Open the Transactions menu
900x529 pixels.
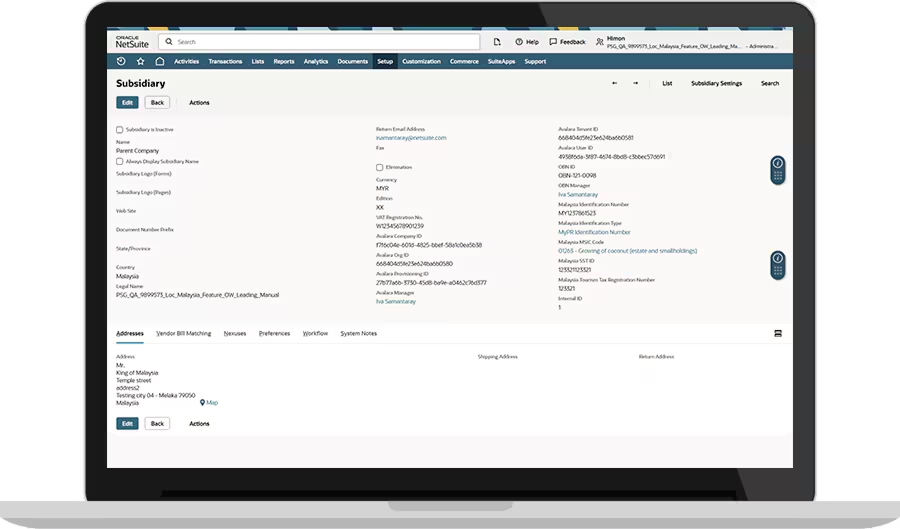225,61
